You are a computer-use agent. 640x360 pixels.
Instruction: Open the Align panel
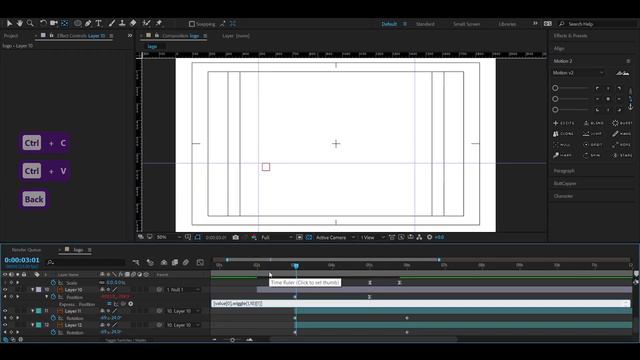559,49
